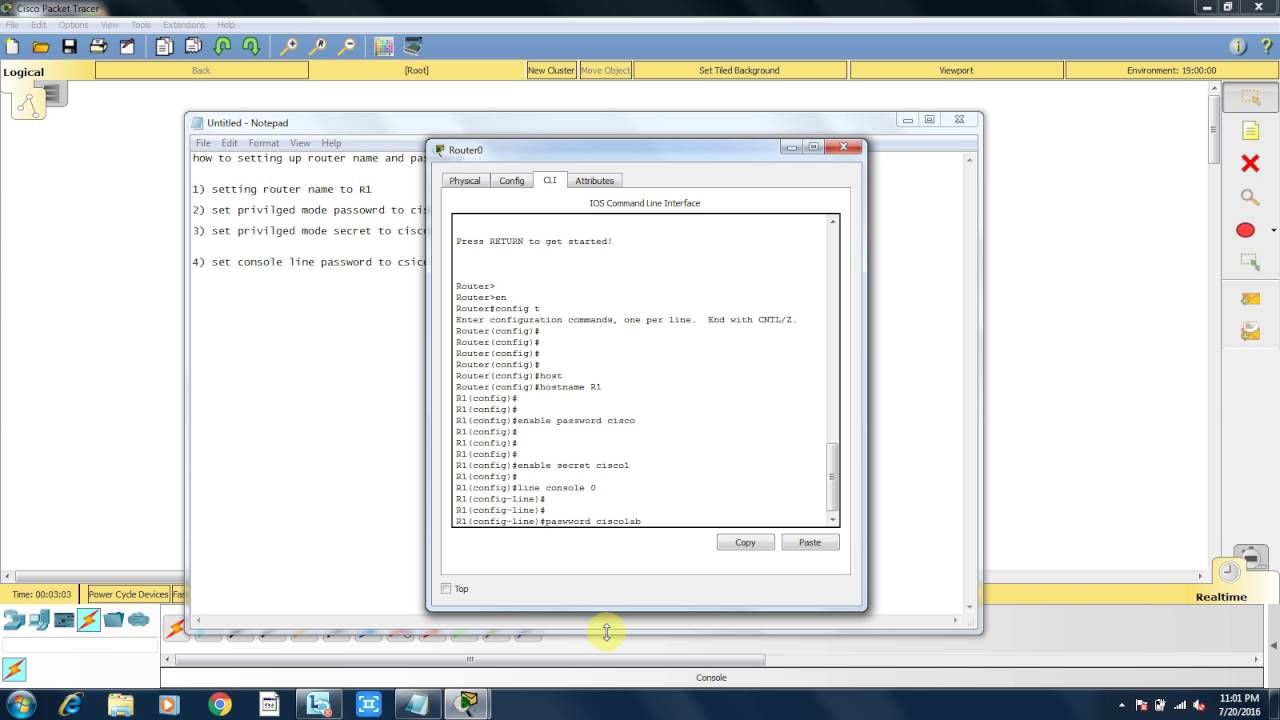Screen dimensions: 1280x720
Task: Click the Copy button in CLI
Action: click(745, 542)
